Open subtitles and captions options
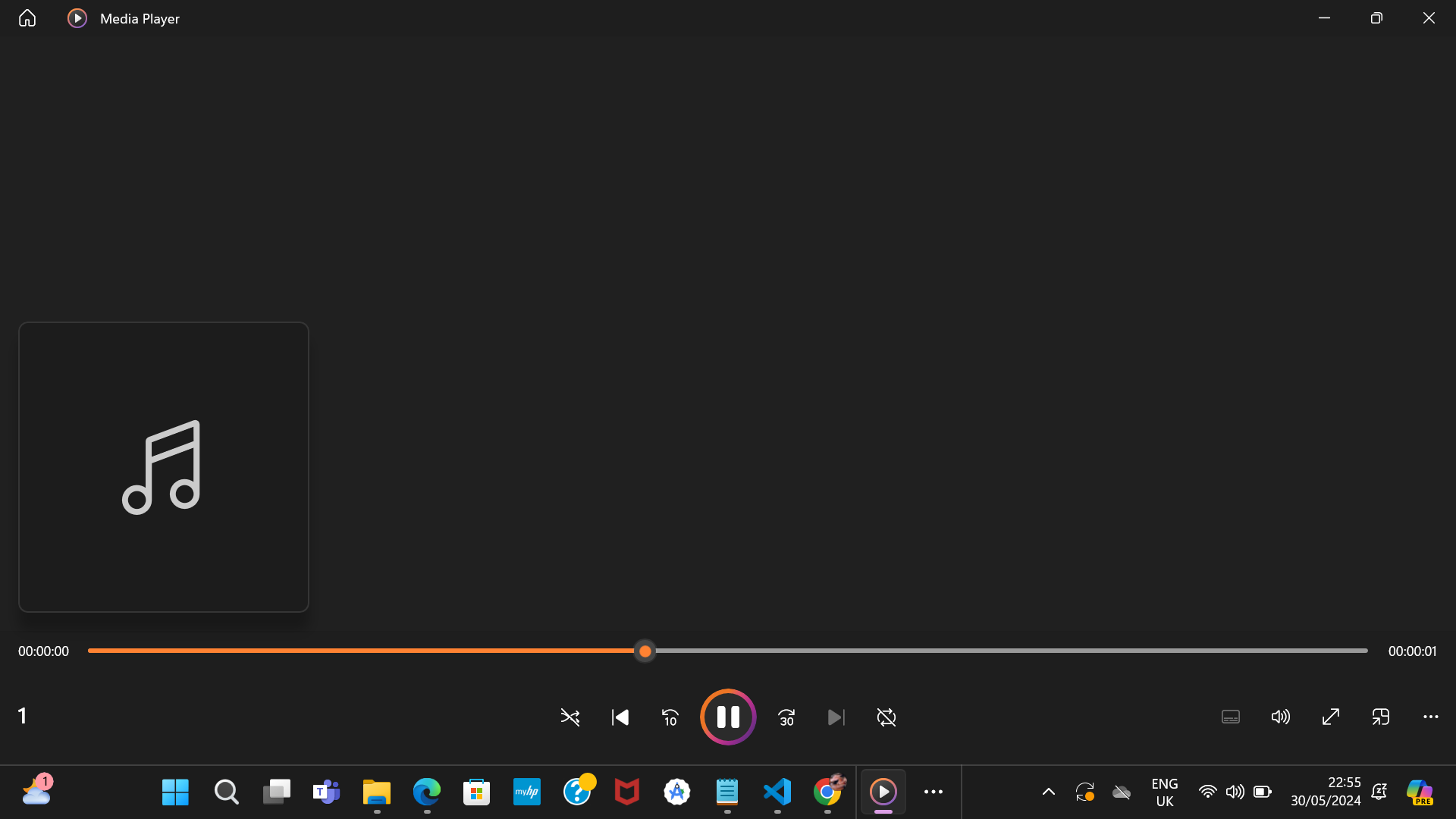1456x819 pixels. (x=1231, y=717)
